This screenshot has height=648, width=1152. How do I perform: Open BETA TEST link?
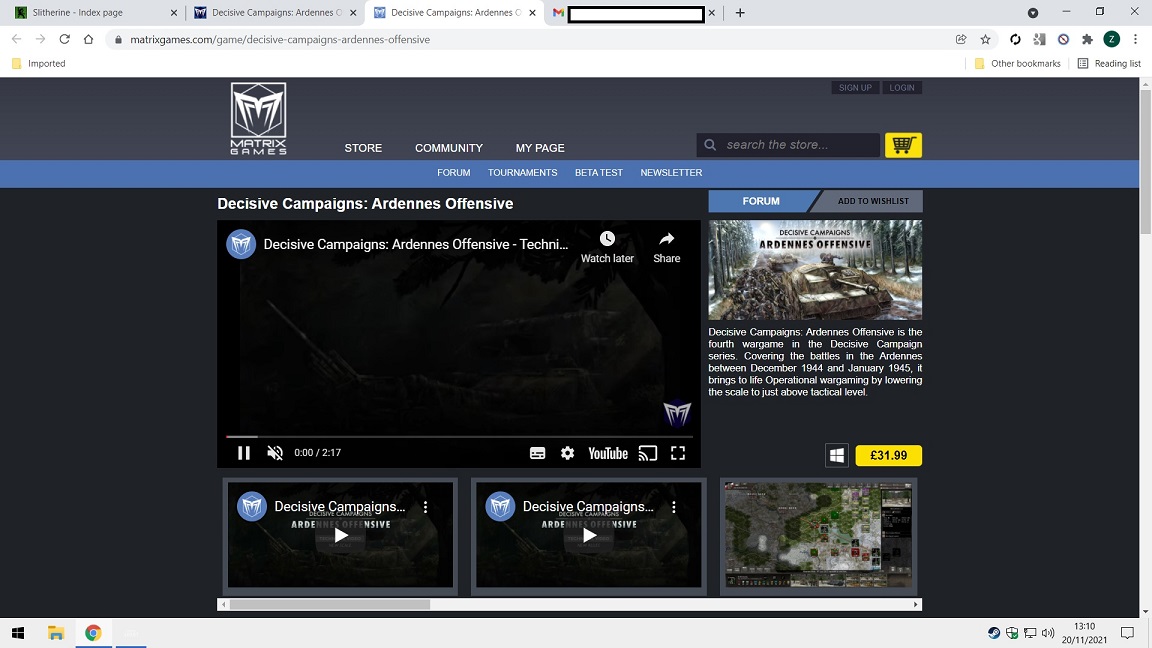tap(599, 173)
